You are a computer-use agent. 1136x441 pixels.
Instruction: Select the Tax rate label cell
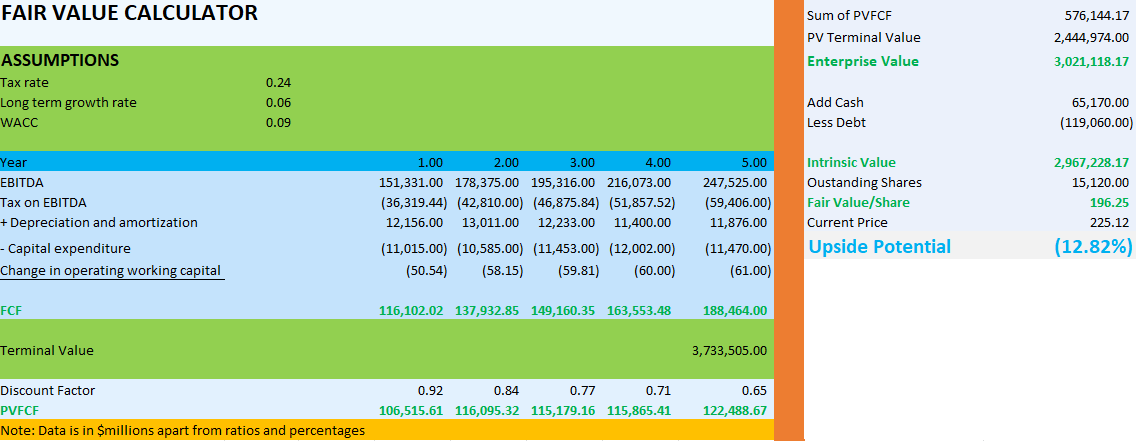point(25,83)
